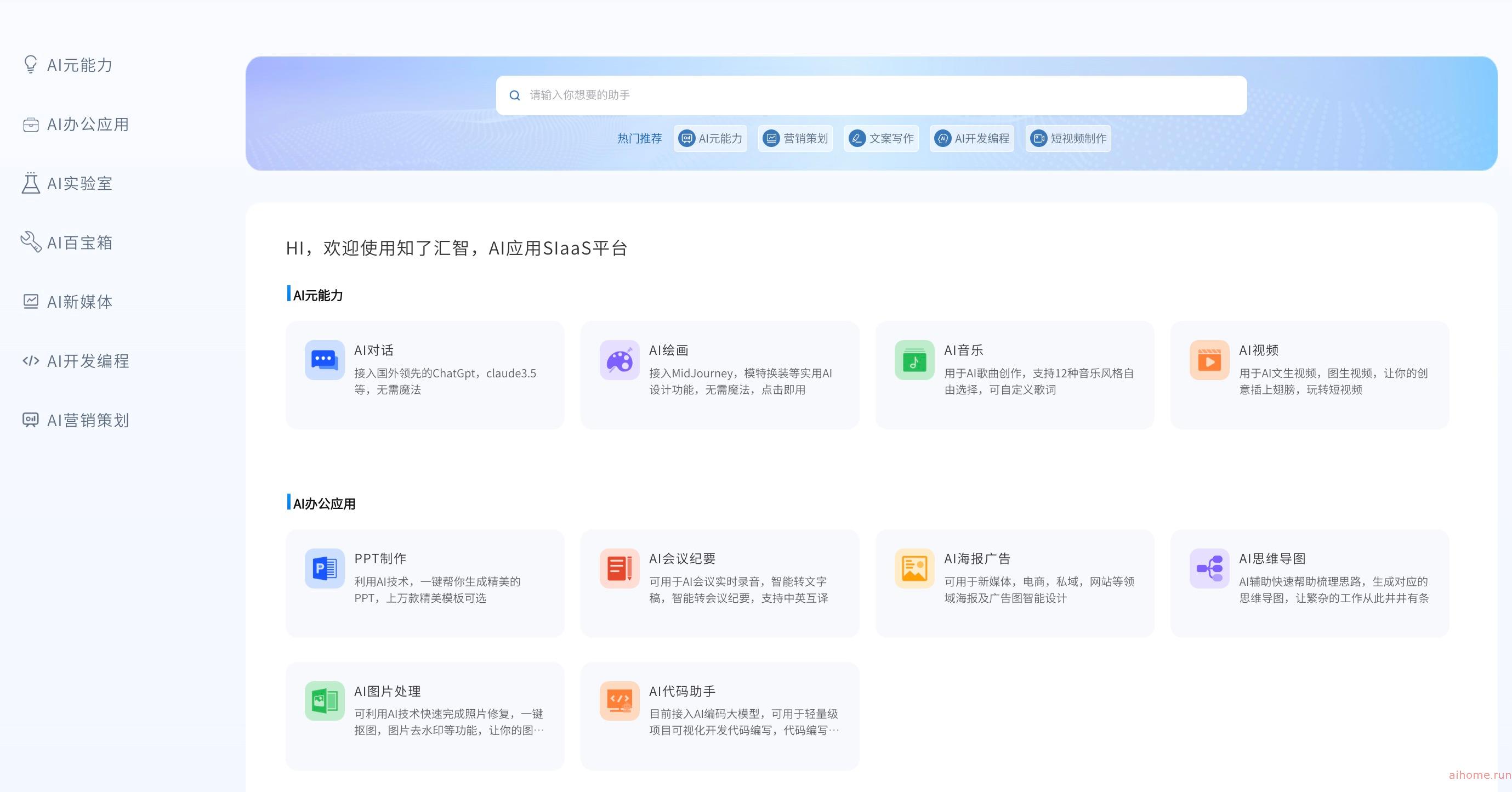Screen dimensions: 1512x792
Task: Choose the 短视频制作 hot recommendation tag
Action: click(x=1068, y=139)
